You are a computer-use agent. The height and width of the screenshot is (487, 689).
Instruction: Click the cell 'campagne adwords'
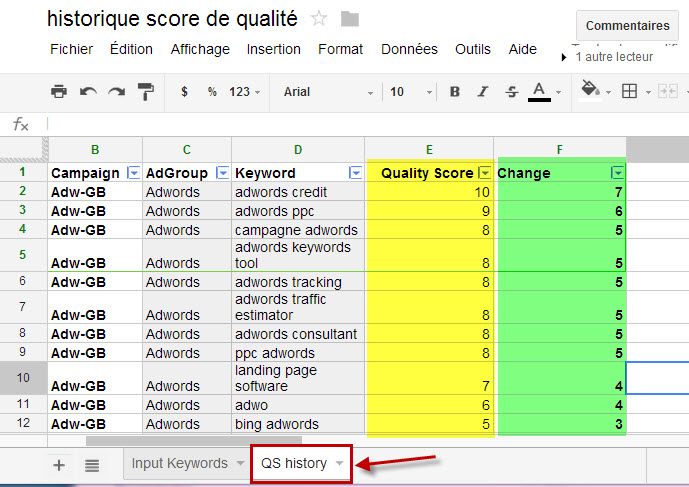(298, 230)
